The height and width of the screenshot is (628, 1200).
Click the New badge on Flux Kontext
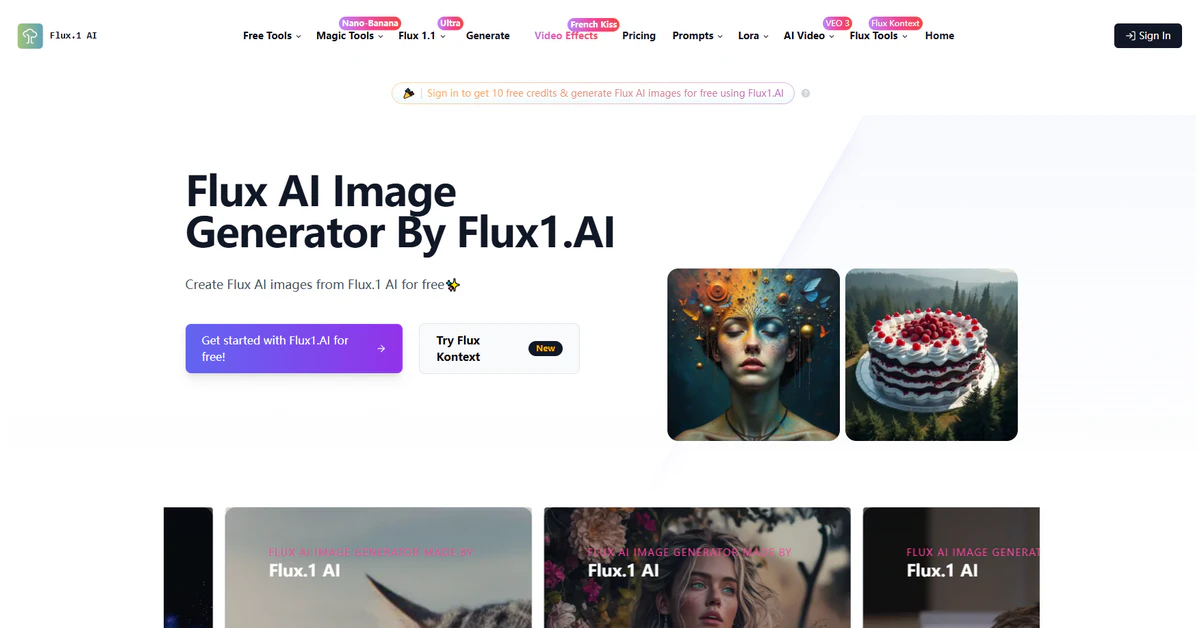click(545, 349)
